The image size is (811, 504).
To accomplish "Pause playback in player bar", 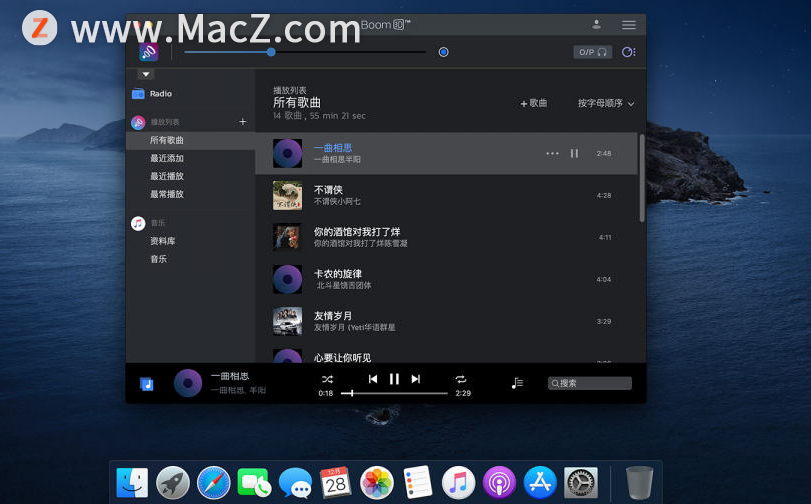I will pos(394,379).
